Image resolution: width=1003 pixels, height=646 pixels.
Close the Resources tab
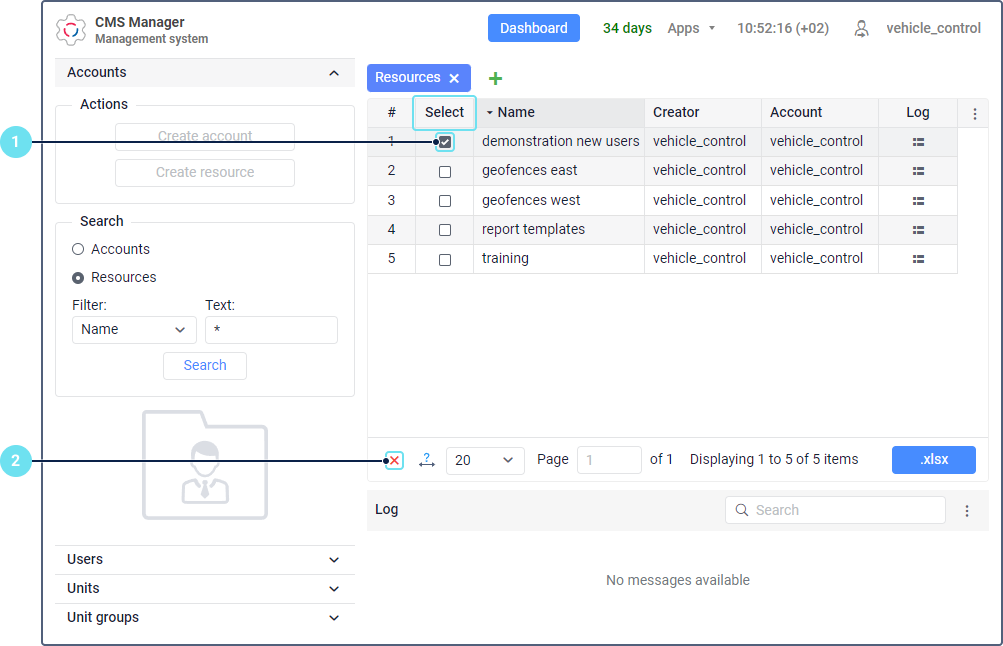pos(454,78)
